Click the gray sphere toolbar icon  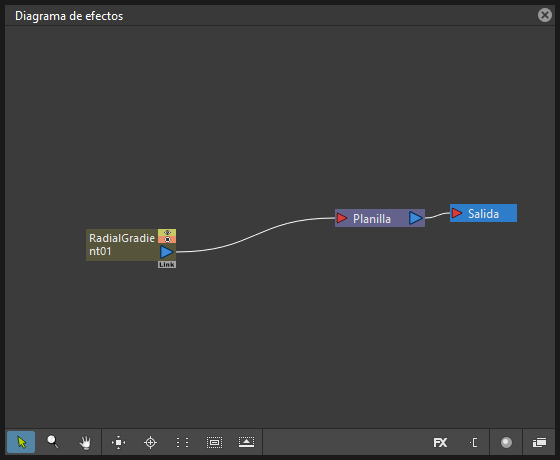click(506, 442)
